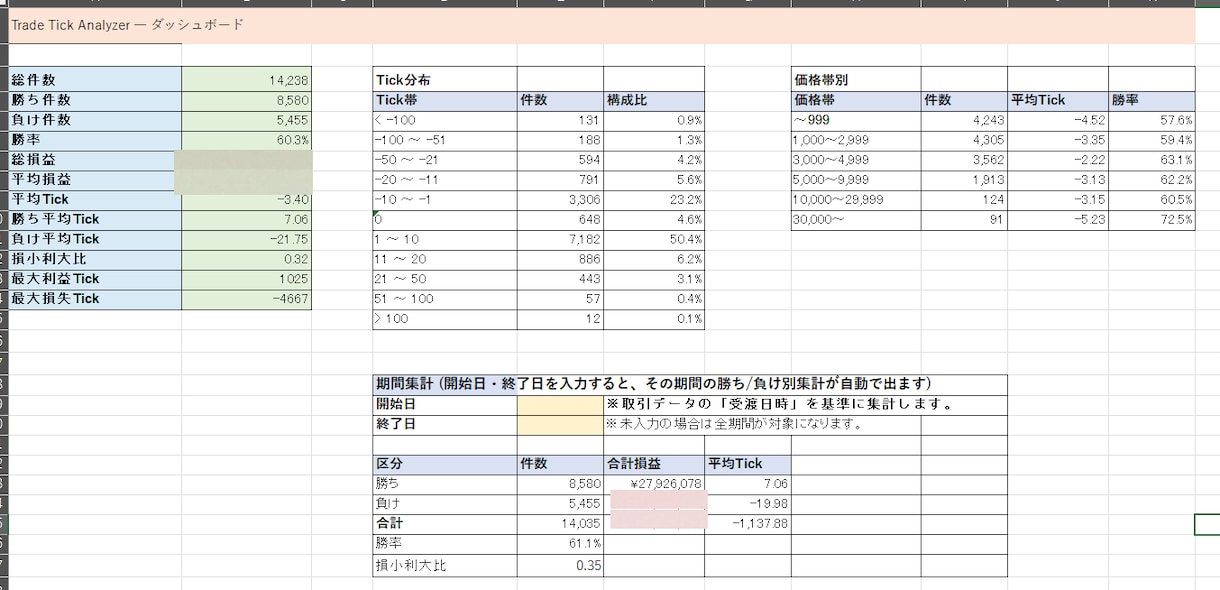Select count 594 in the -50 ~ -21 row
1220x590 pixels.
(560, 160)
